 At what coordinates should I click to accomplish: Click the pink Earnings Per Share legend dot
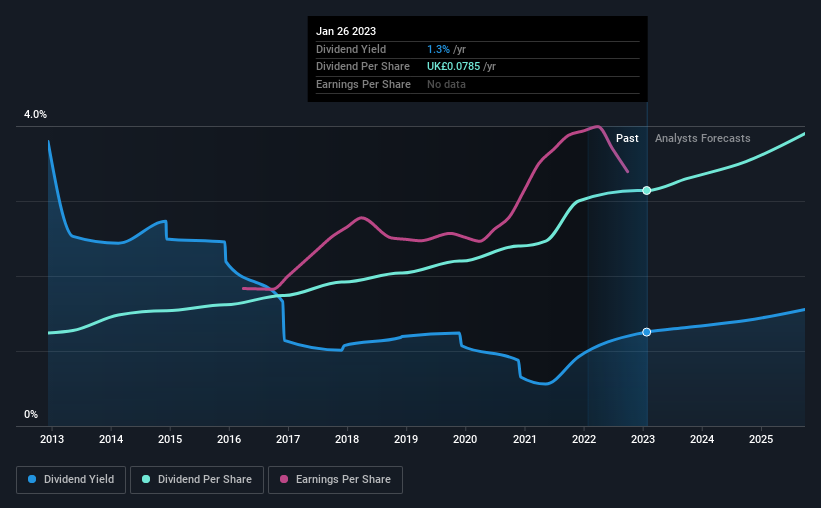(x=284, y=479)
